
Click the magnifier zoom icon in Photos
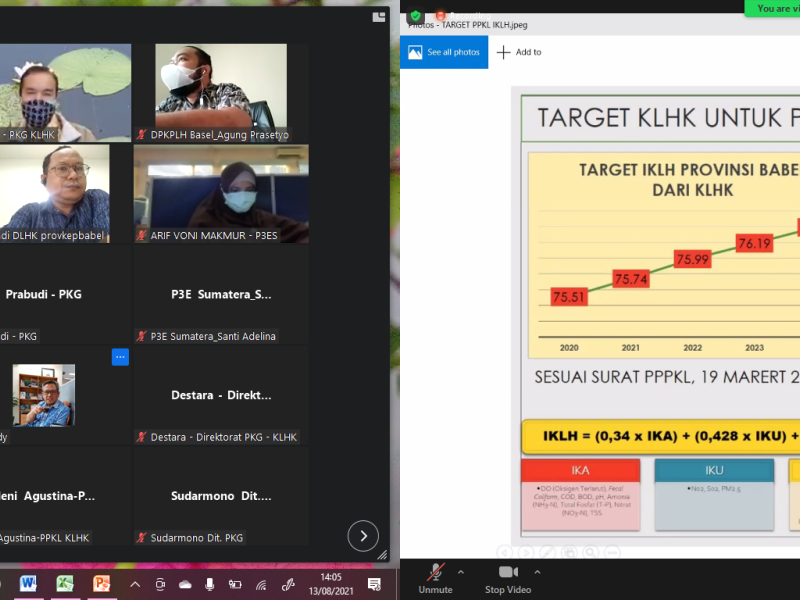click(x=590, y=552)
